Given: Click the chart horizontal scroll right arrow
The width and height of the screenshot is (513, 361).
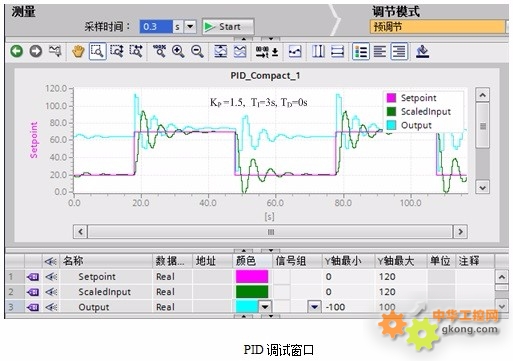Looking at the screenshot, I should pos(460,231).
